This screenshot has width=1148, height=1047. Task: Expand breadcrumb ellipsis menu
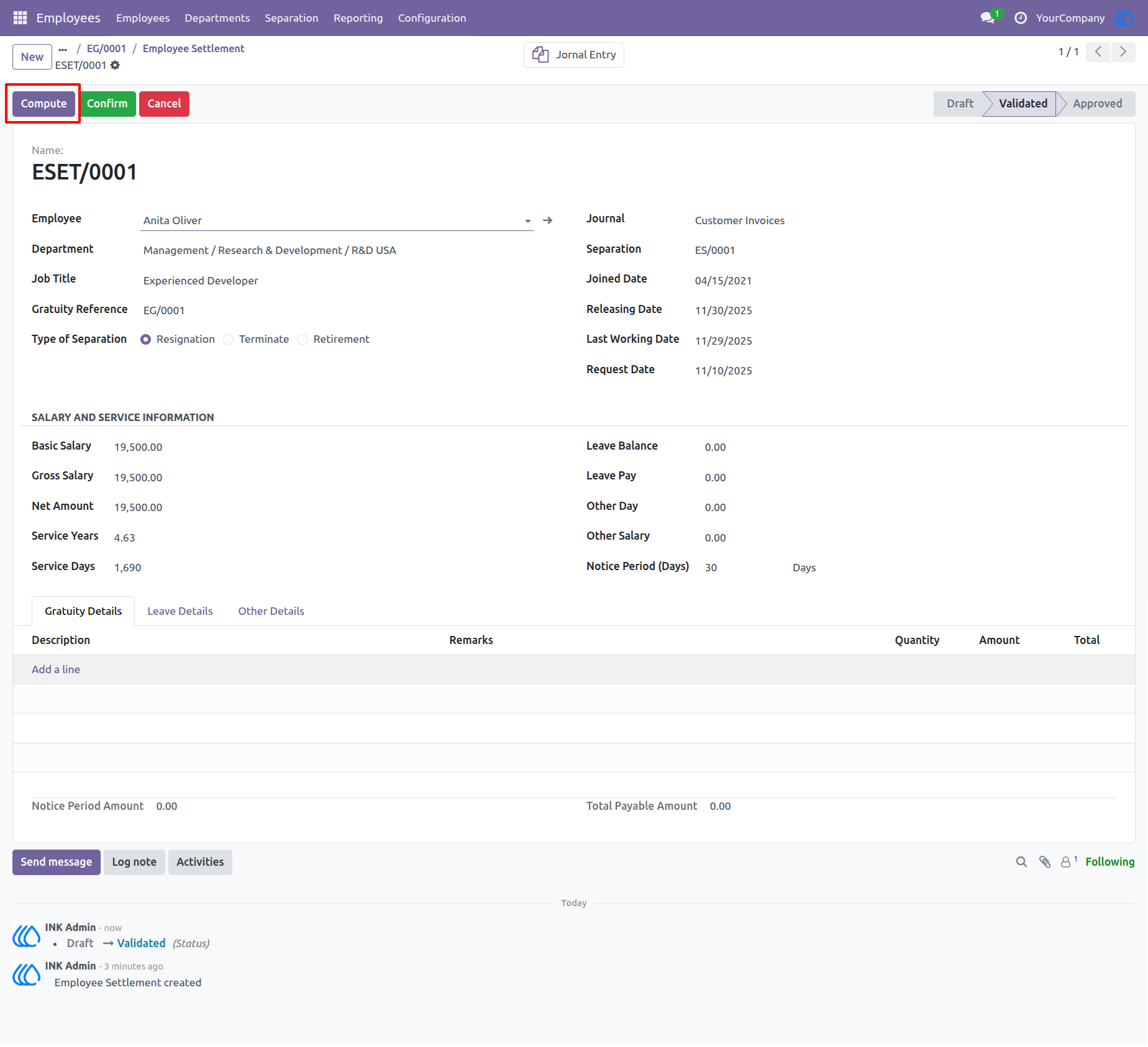click(63, 49)
